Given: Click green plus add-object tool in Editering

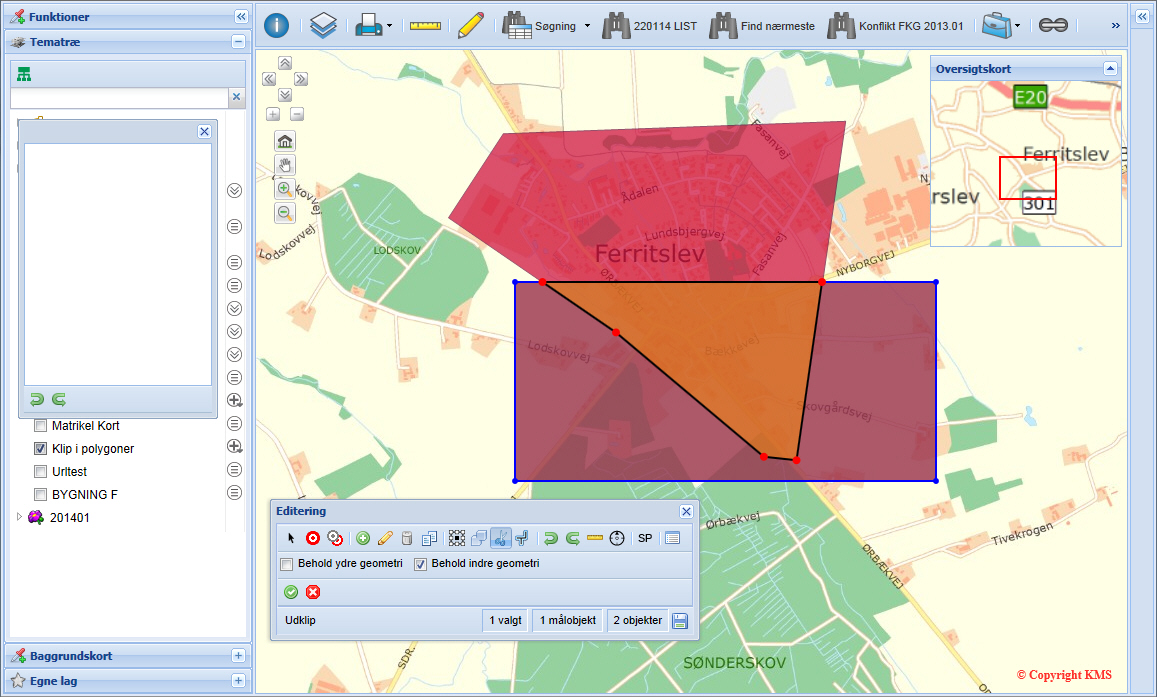Looking at the screenshot, I should point(362,538).
